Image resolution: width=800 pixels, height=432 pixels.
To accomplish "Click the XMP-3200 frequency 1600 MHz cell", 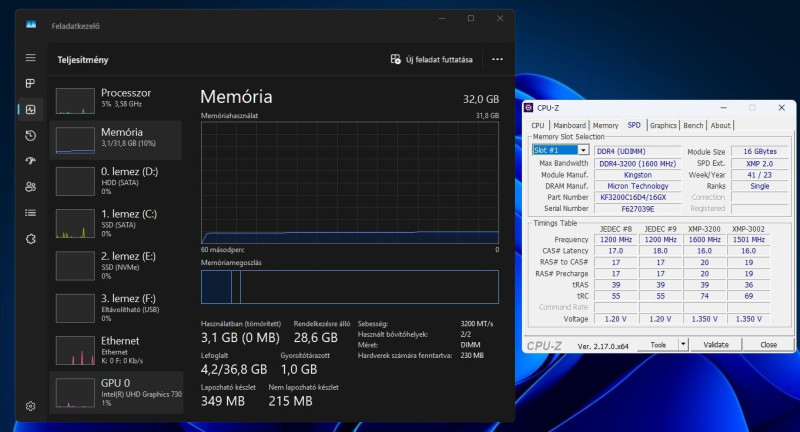I will pyautogui.click(x=704, y=239).
